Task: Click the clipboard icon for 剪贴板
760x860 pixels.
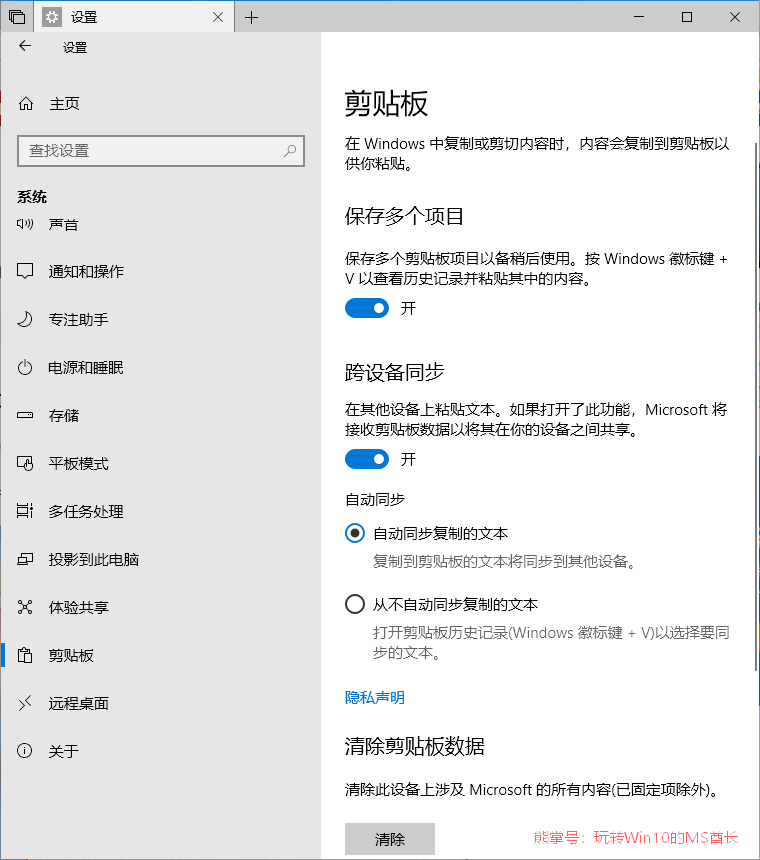Action: (25, 655)
